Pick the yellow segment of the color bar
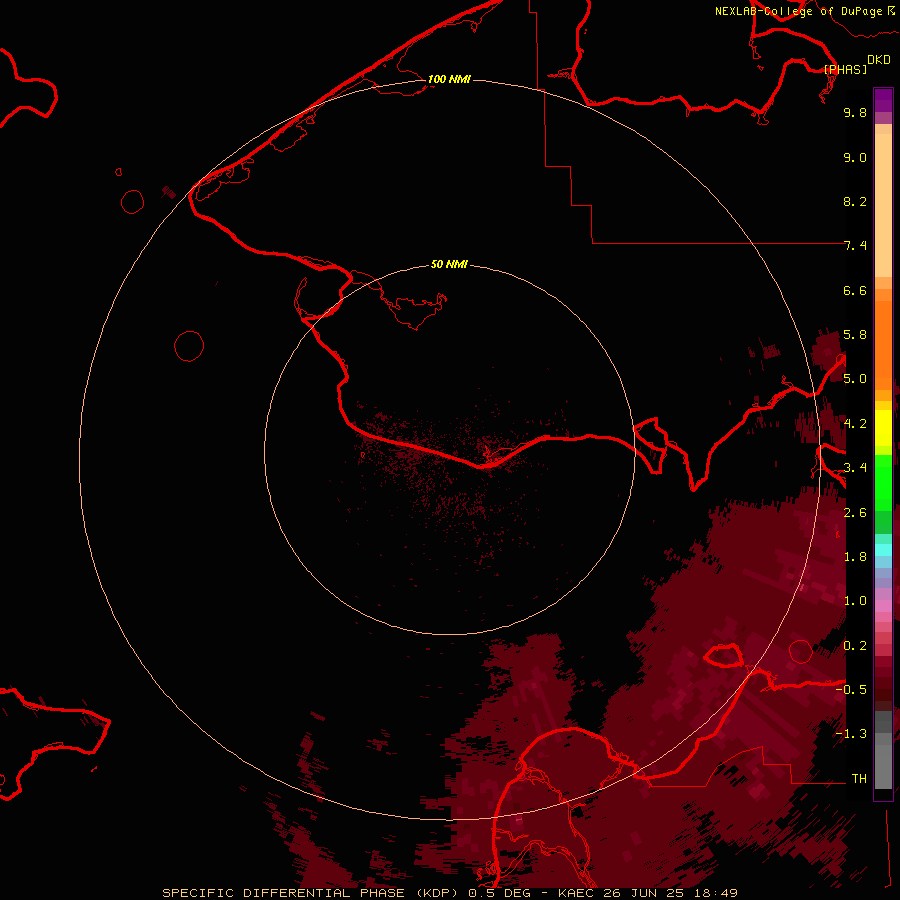Image resolution: width=900 pixels, height=900 pixels. click(883, 428)
